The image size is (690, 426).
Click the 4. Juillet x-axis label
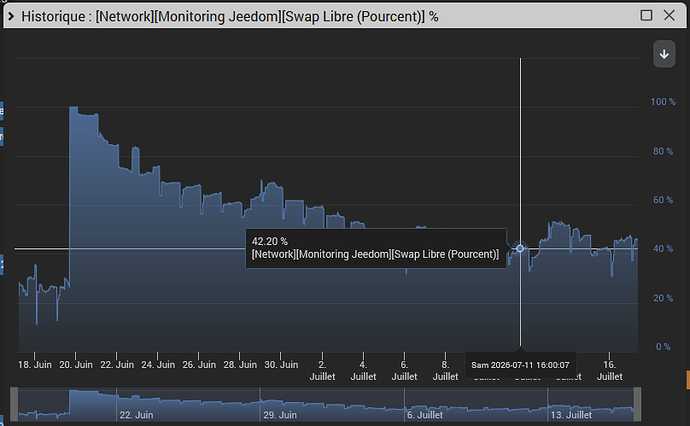(363, 371)
